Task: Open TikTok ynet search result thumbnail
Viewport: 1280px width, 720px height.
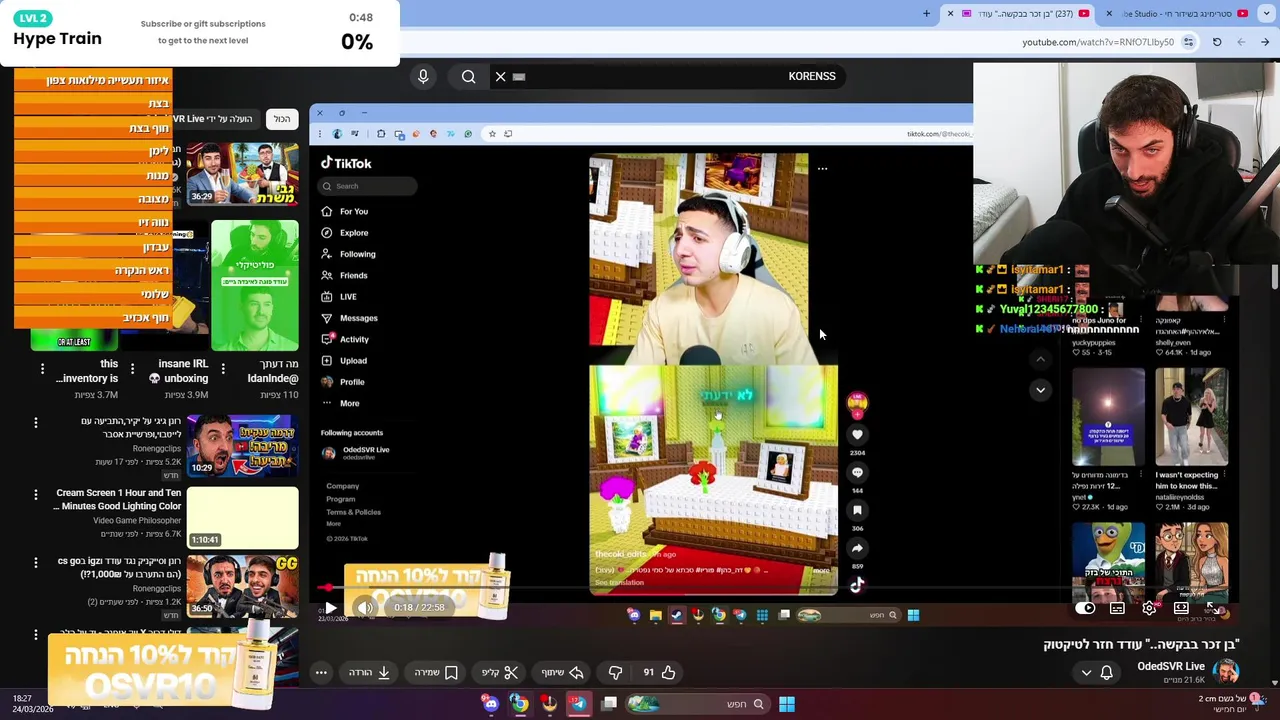Action: tap(1108, 417)
